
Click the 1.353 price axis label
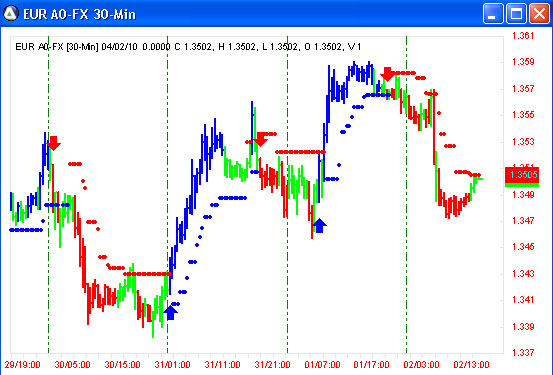point(523,141)
